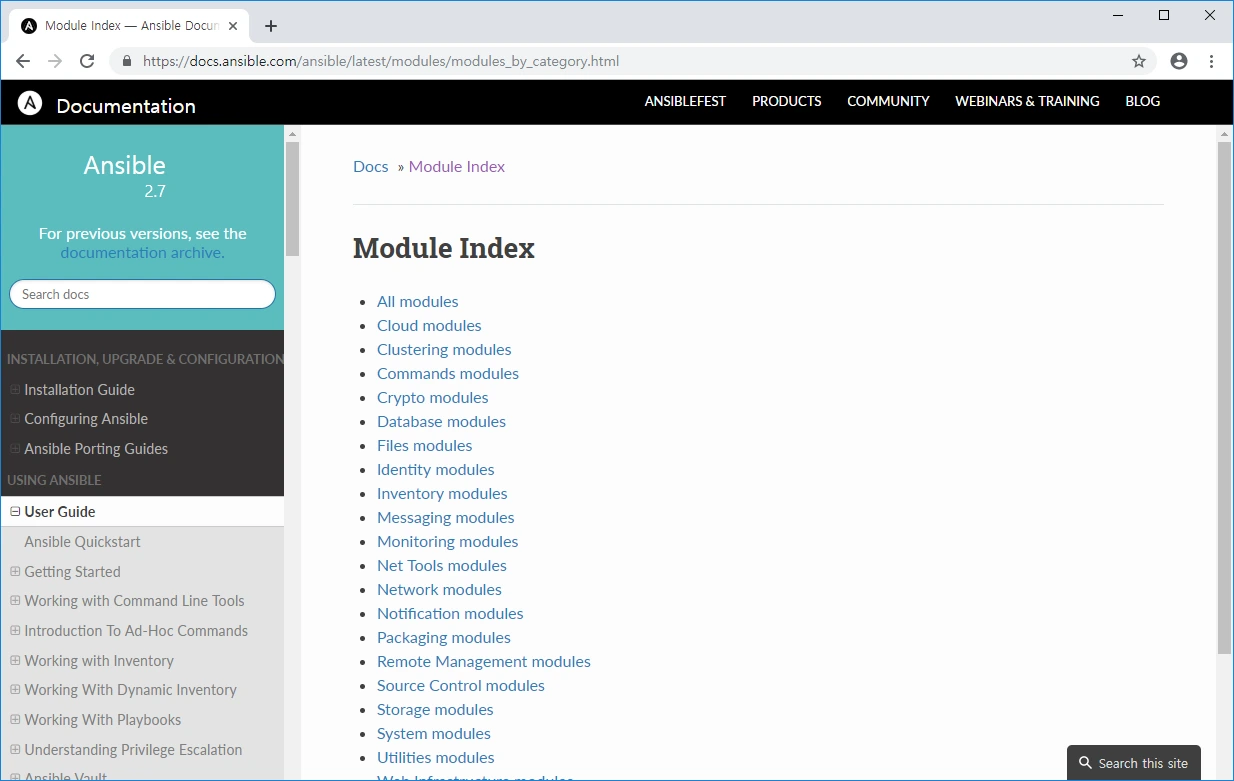This screenshot has height=781, width=1234.
Task: Minimize the Chrome window
Action: click(x=1118, y=15)
